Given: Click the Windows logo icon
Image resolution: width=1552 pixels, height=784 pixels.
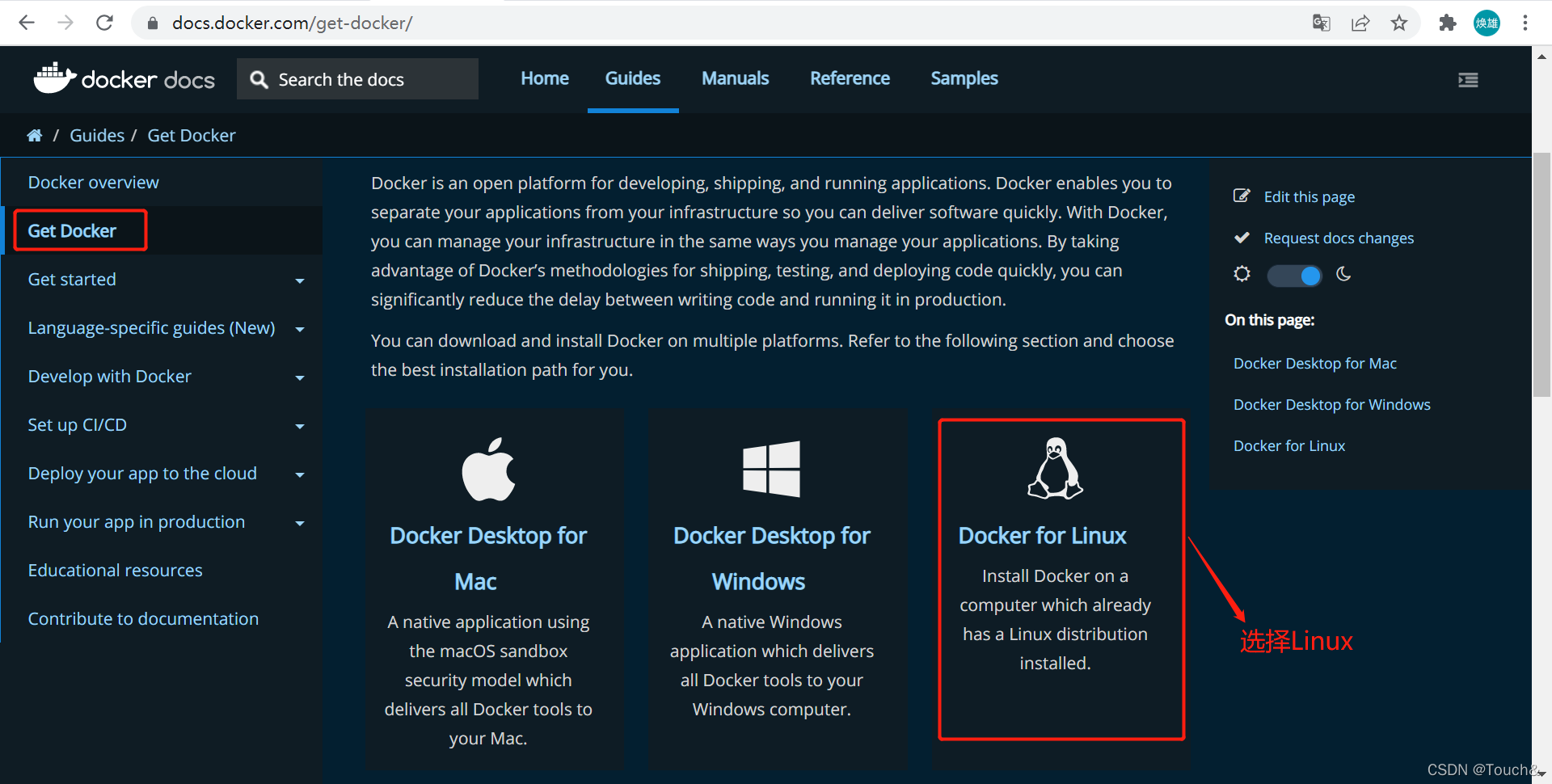Looking at the screenshot, I should tap(771, 469).
